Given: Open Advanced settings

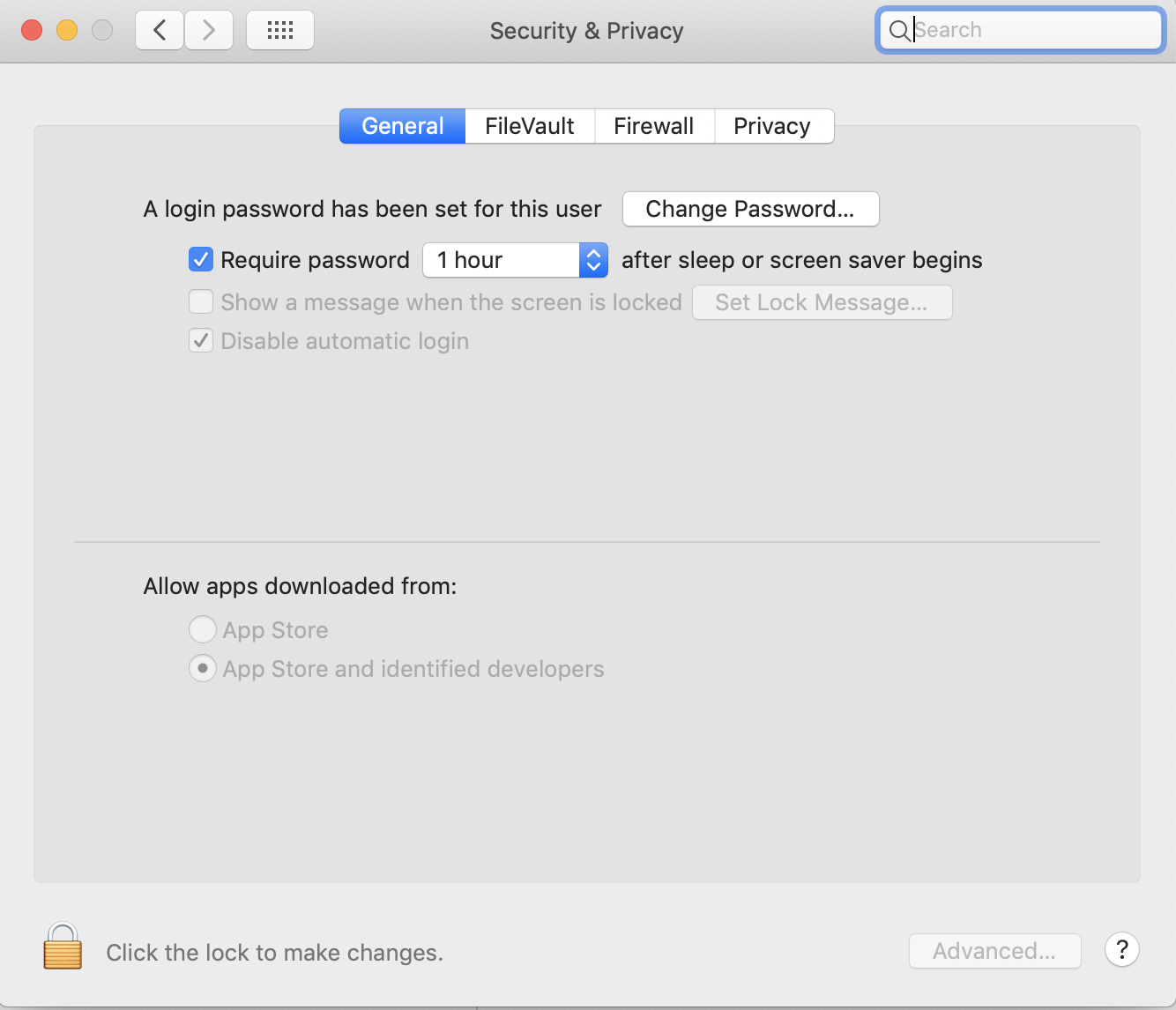Looking at the screenshot, I should pos(994,951).
